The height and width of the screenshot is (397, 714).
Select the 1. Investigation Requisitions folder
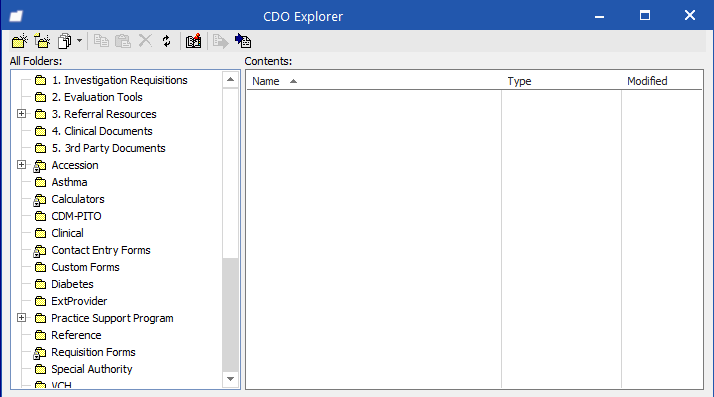(x=119, y=80)
